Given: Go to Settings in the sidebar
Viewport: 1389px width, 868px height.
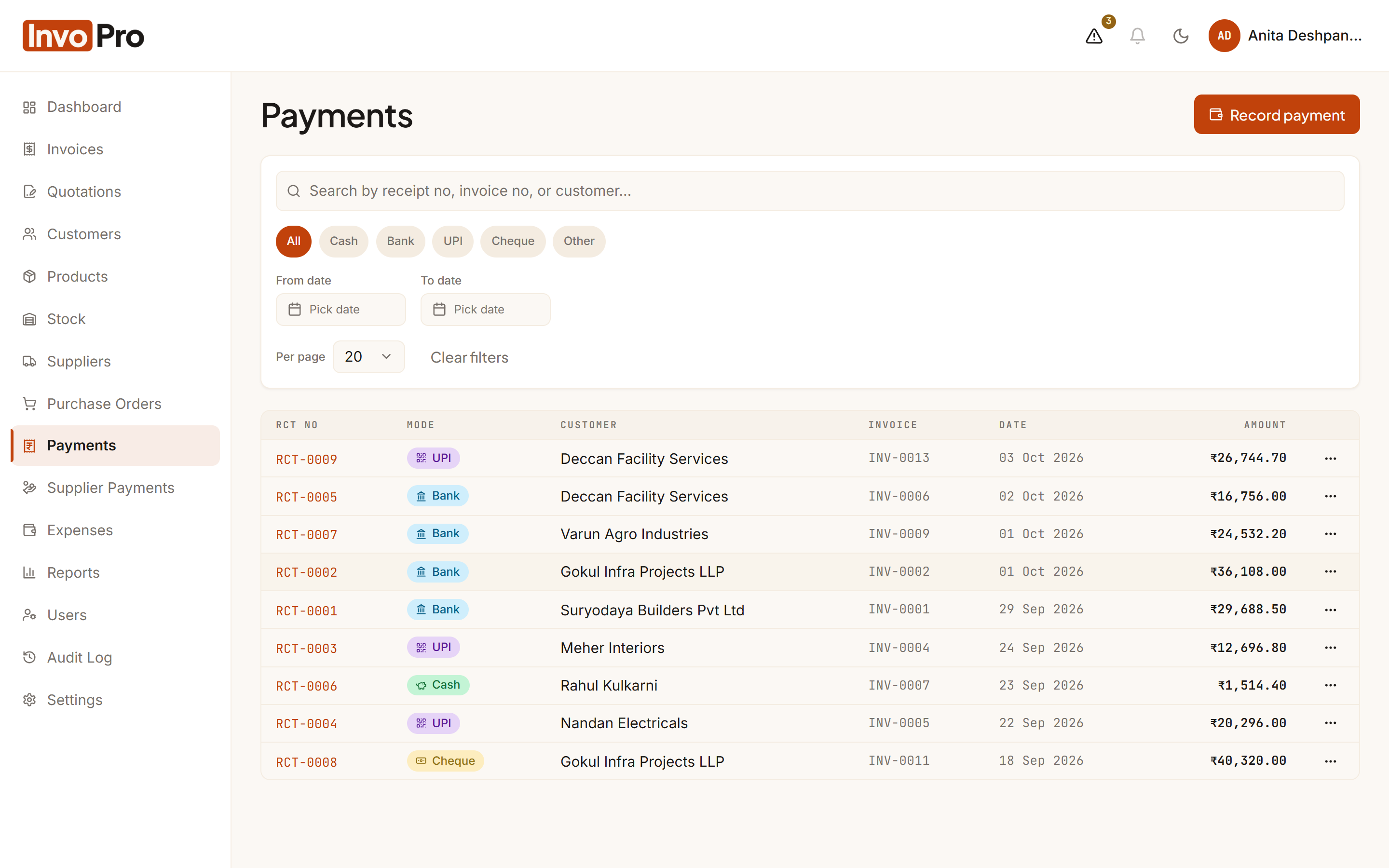Looking at the screenshot, I should 115,700.
